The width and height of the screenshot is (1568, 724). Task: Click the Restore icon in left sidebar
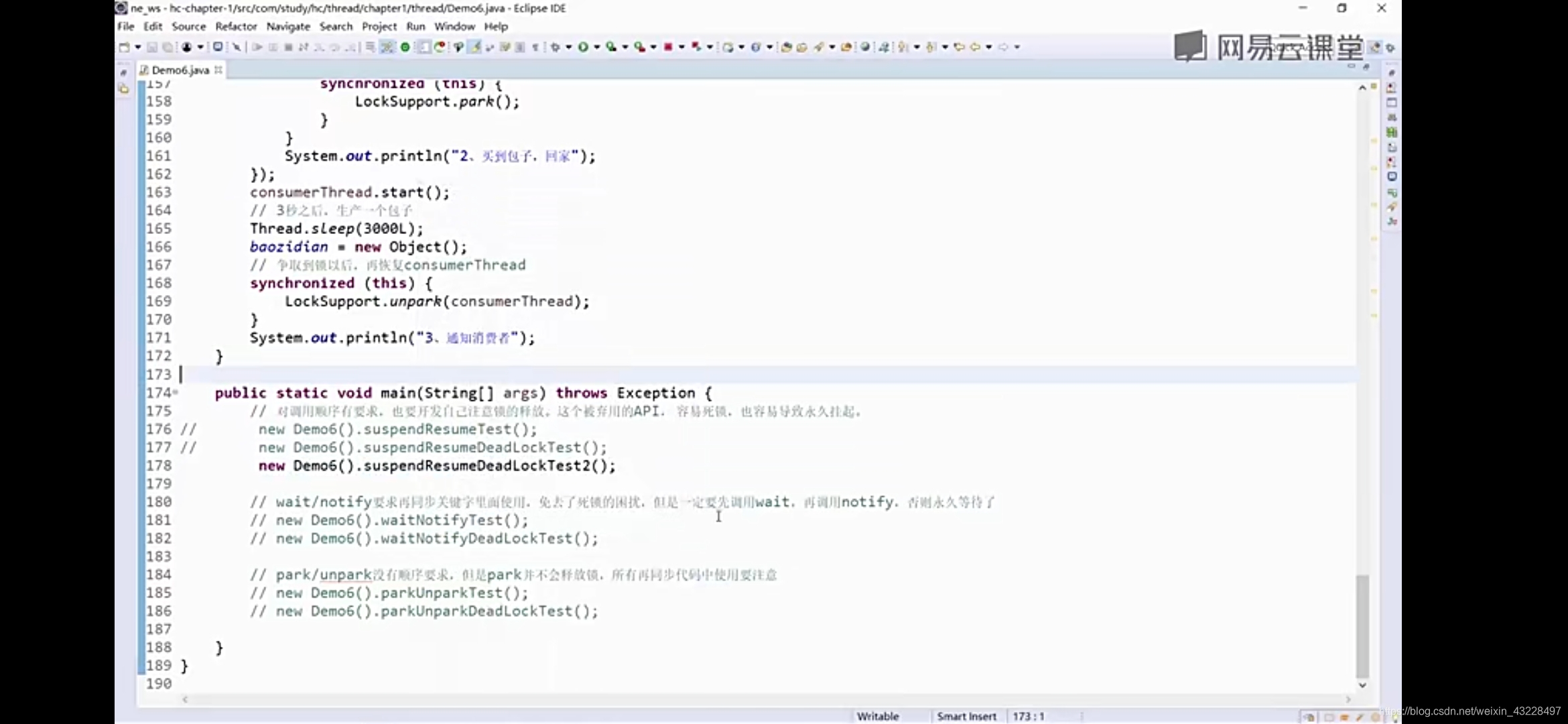[x=123, y=72]
